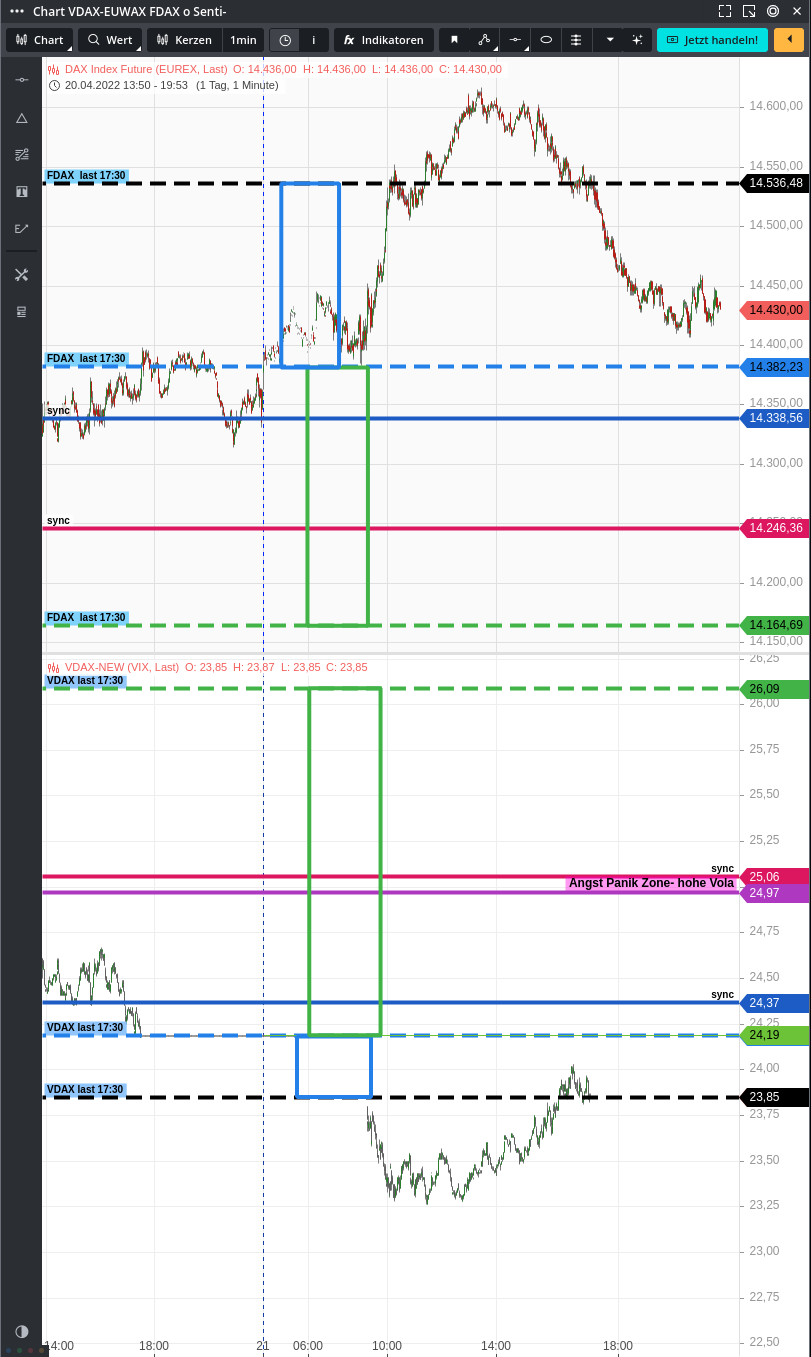This screenshot has height=1357, width=811.
Task: Open the Wert instrument dropdown
Action: [110, 40]
